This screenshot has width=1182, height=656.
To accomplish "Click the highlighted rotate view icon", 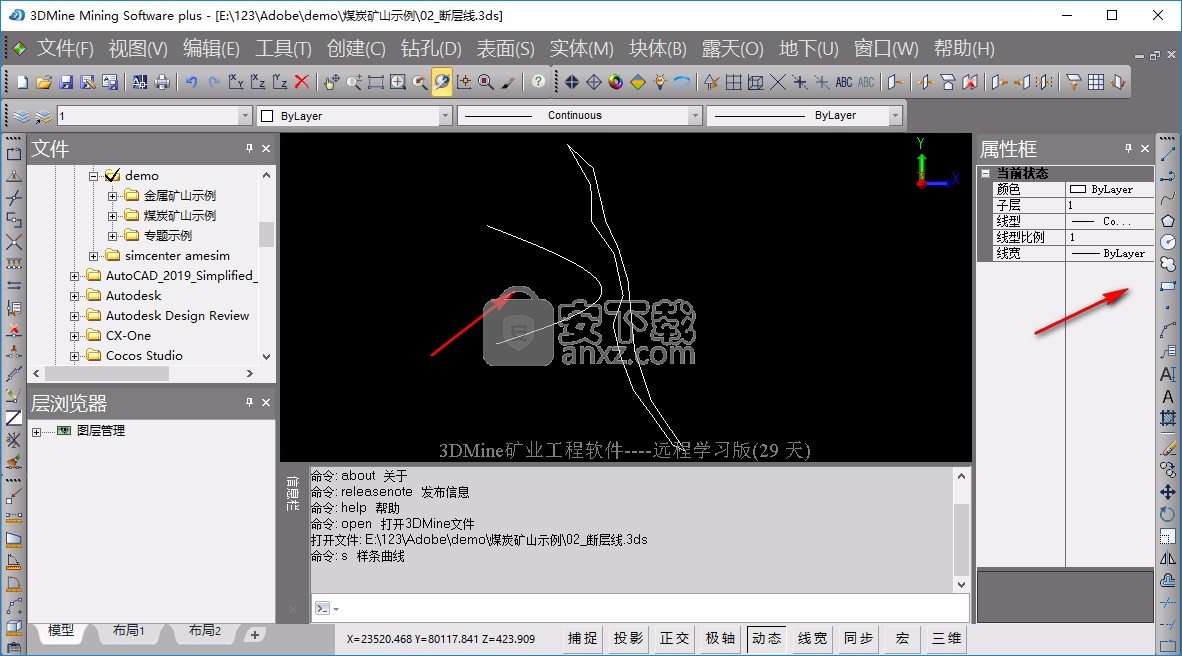I will point(442,82).
